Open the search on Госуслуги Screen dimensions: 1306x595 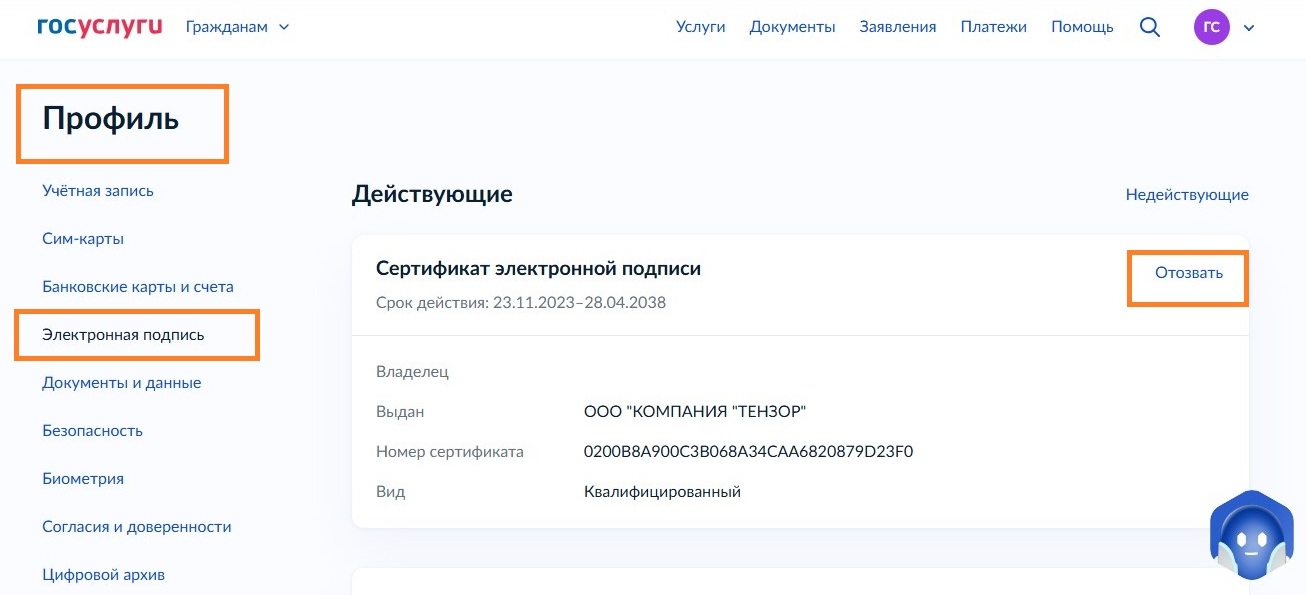1149,27
